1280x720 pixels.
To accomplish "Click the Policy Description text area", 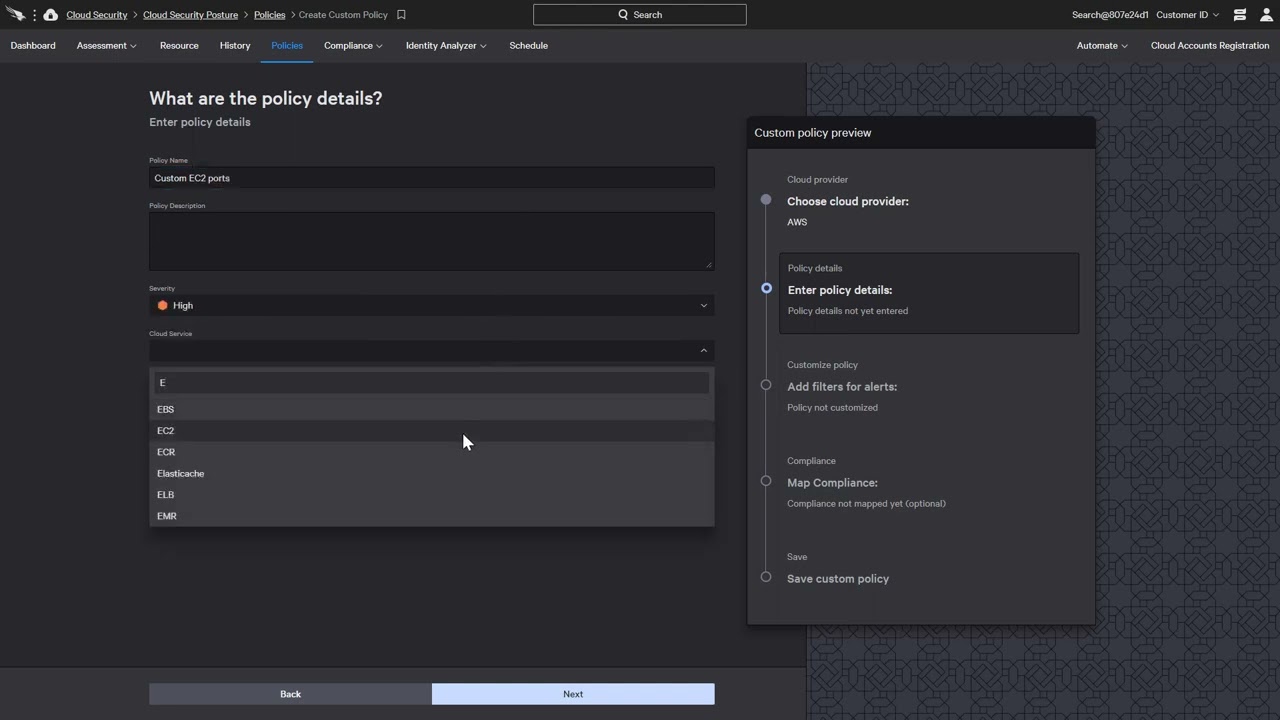I will (432, 241).
